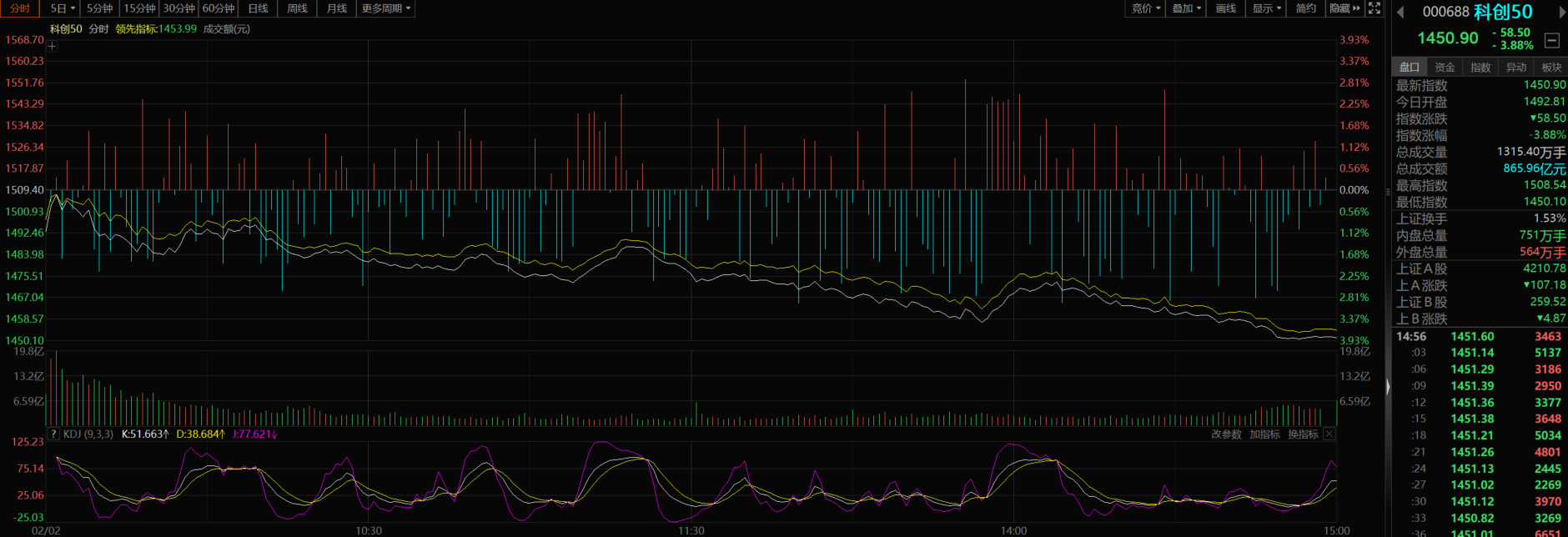Click the 14:00 time marker on axis
1568x537 pixels.
tap(1013, 530)
